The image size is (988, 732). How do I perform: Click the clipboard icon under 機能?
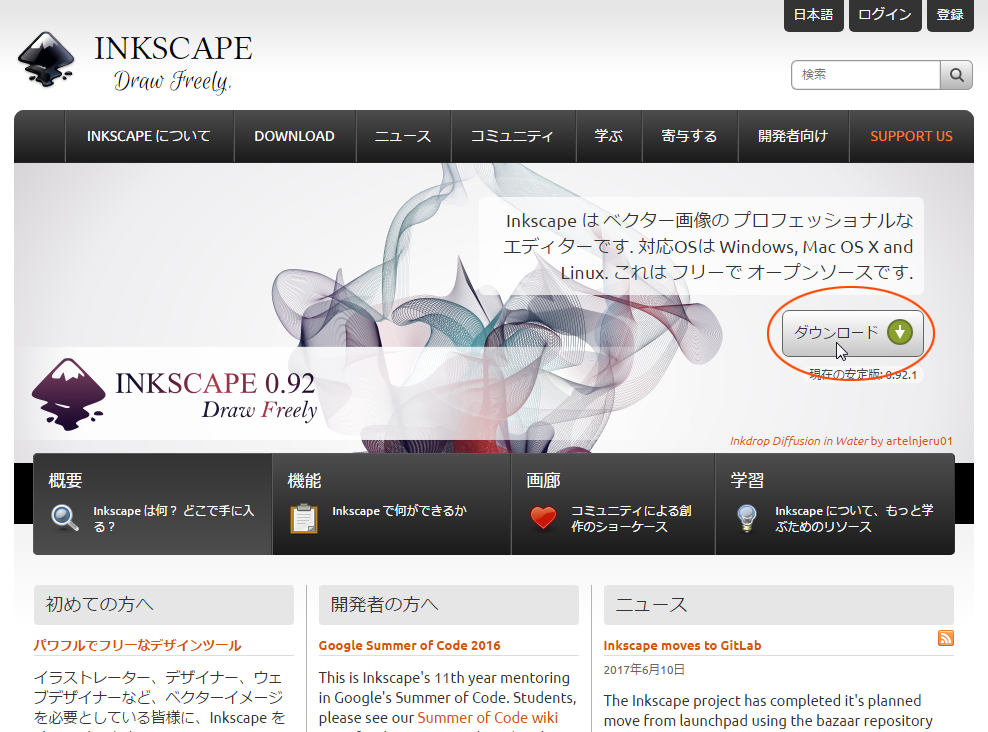tap(303, 518)
